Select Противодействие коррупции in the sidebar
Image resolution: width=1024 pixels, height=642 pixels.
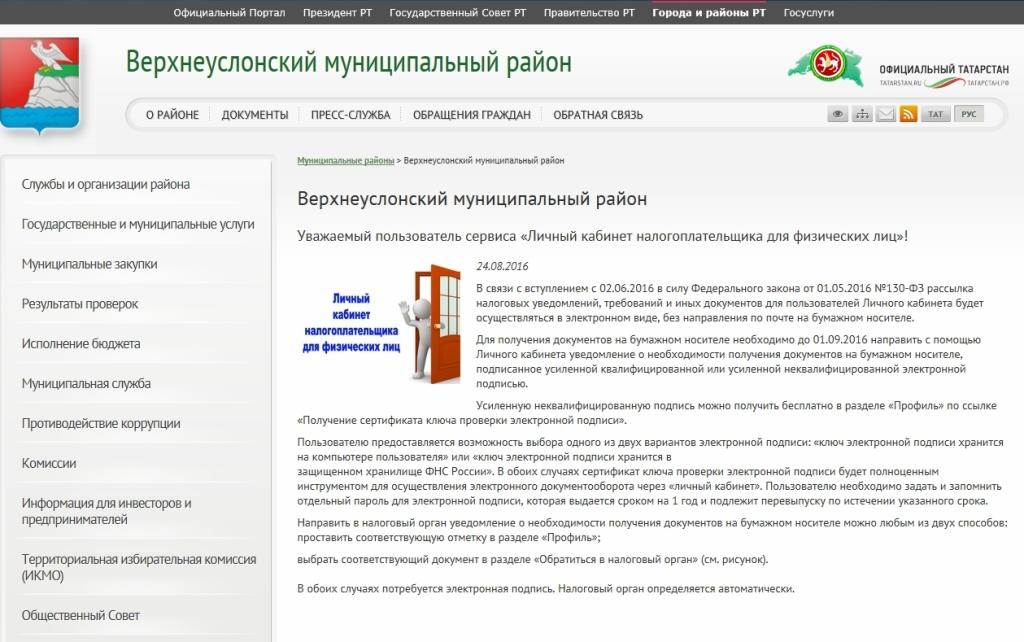[101, 423]
